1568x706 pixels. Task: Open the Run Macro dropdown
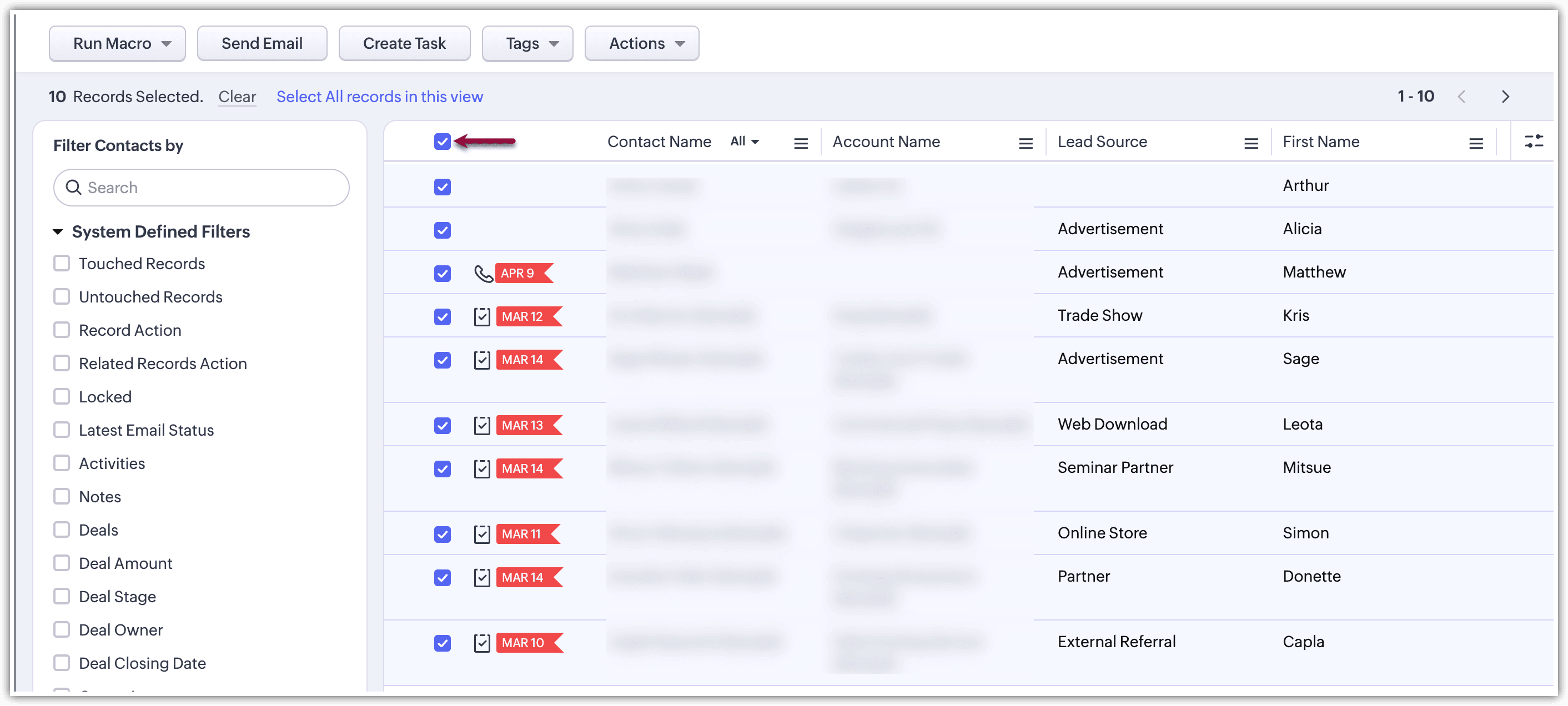pyautogui.click(x=118, y=44)
